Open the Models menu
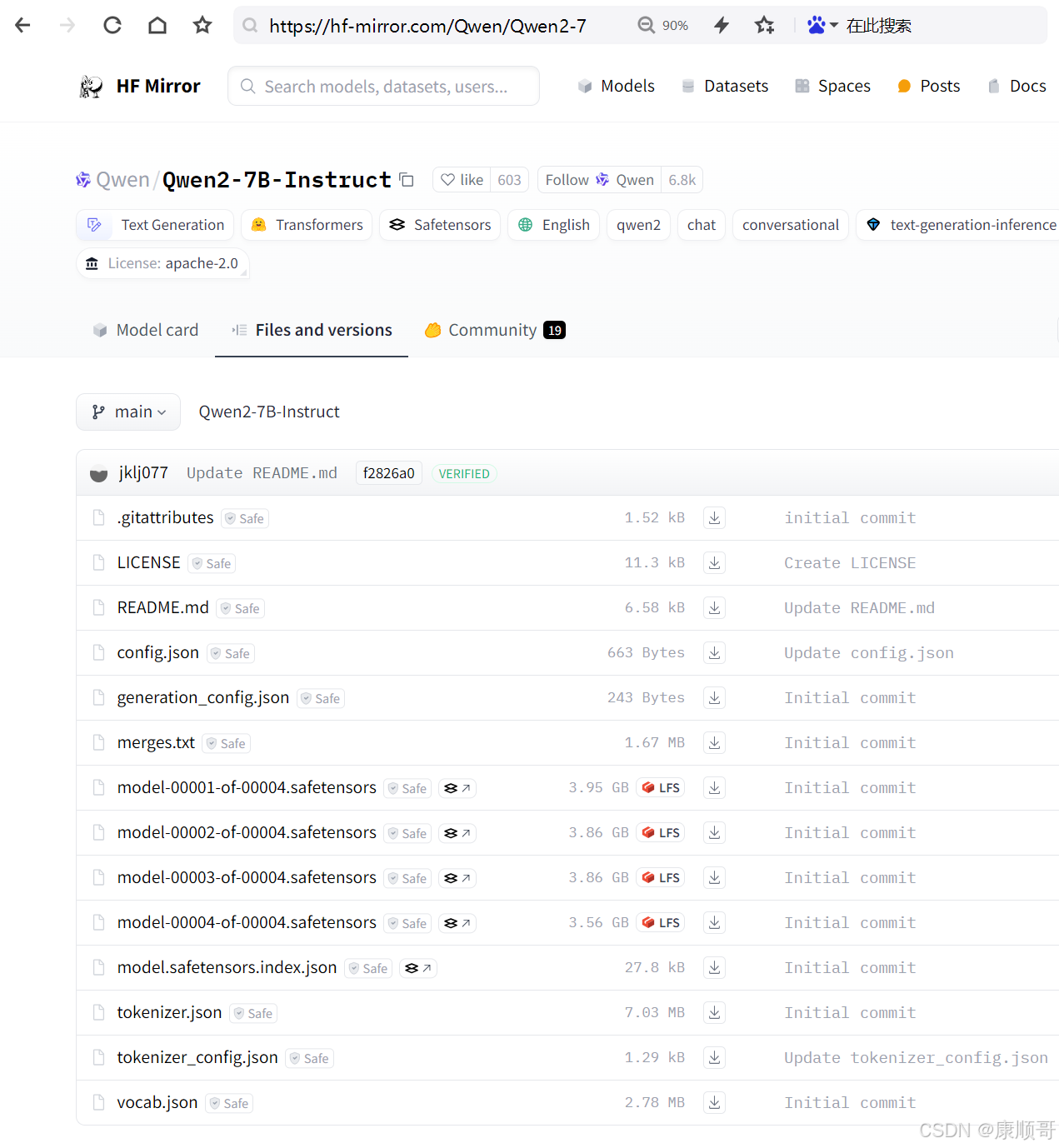Screen dimensions: 1059x1148 click(x=617, y=86)
